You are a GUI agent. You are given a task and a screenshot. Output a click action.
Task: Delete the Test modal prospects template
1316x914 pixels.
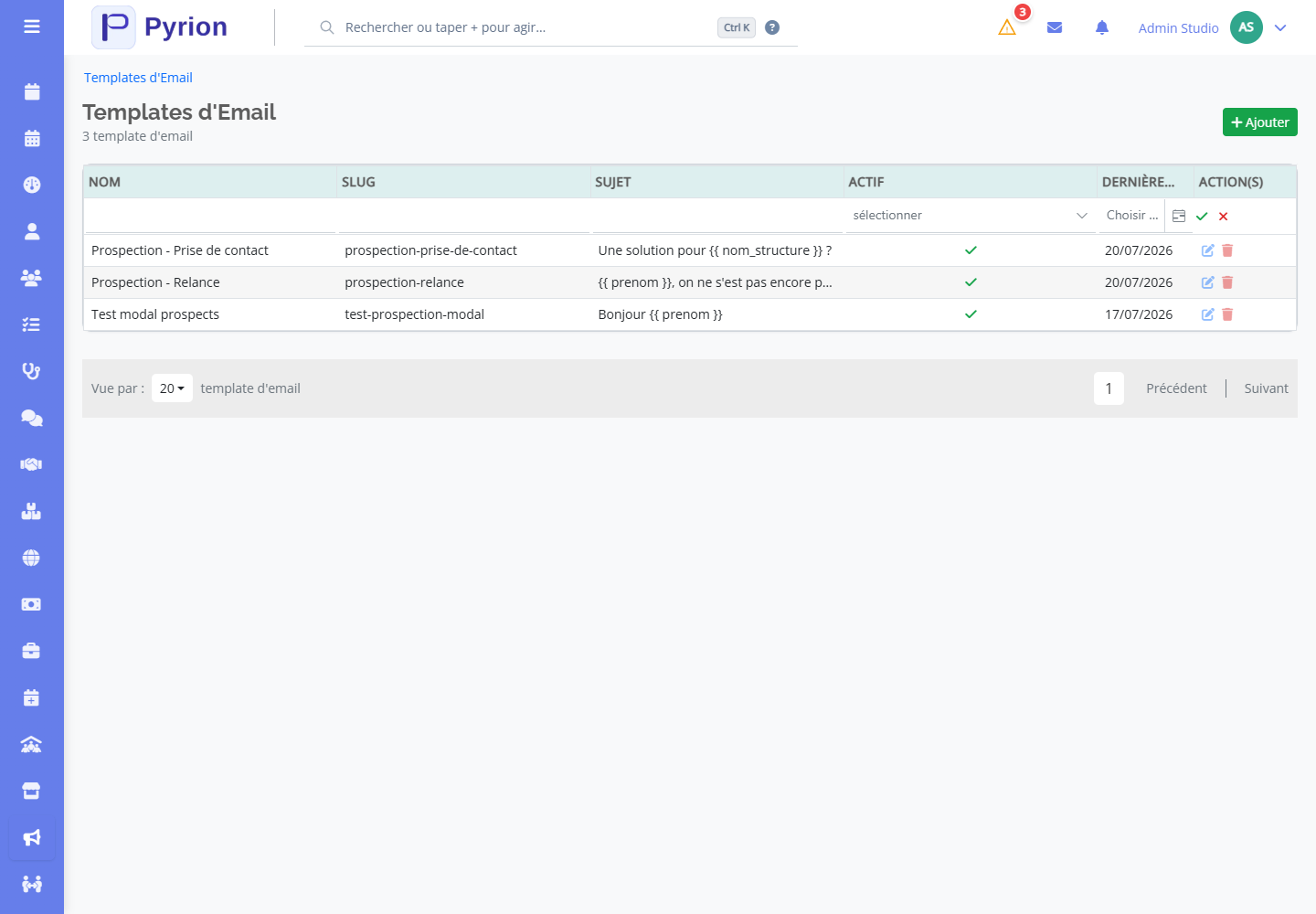point(1227,314)
